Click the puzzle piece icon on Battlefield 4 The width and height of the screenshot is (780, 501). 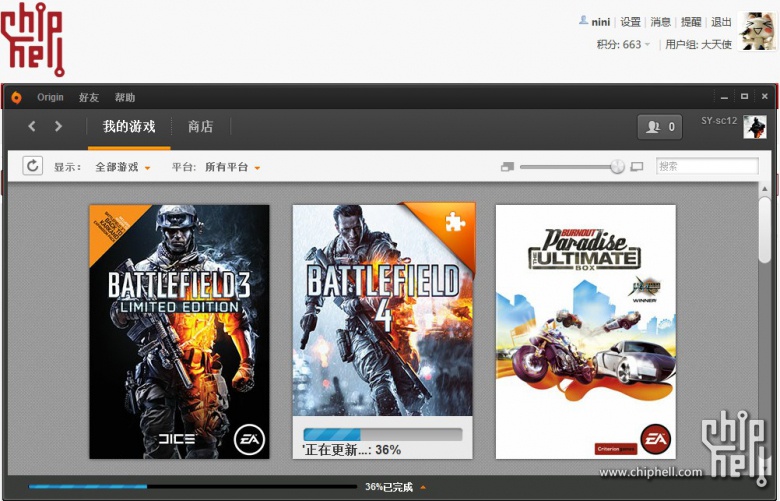point(455,221)
